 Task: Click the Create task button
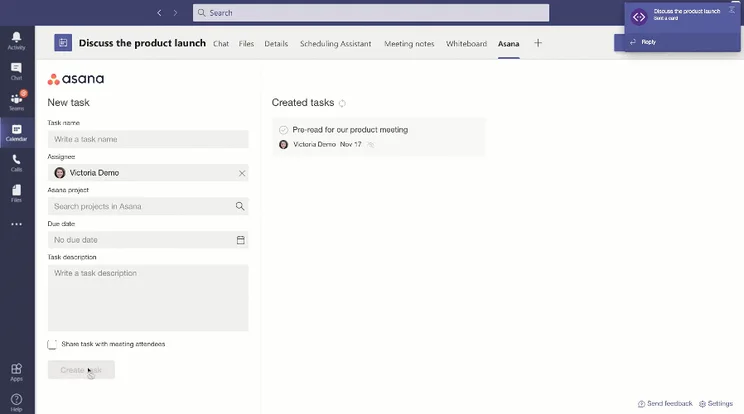(x=81, y=370)
